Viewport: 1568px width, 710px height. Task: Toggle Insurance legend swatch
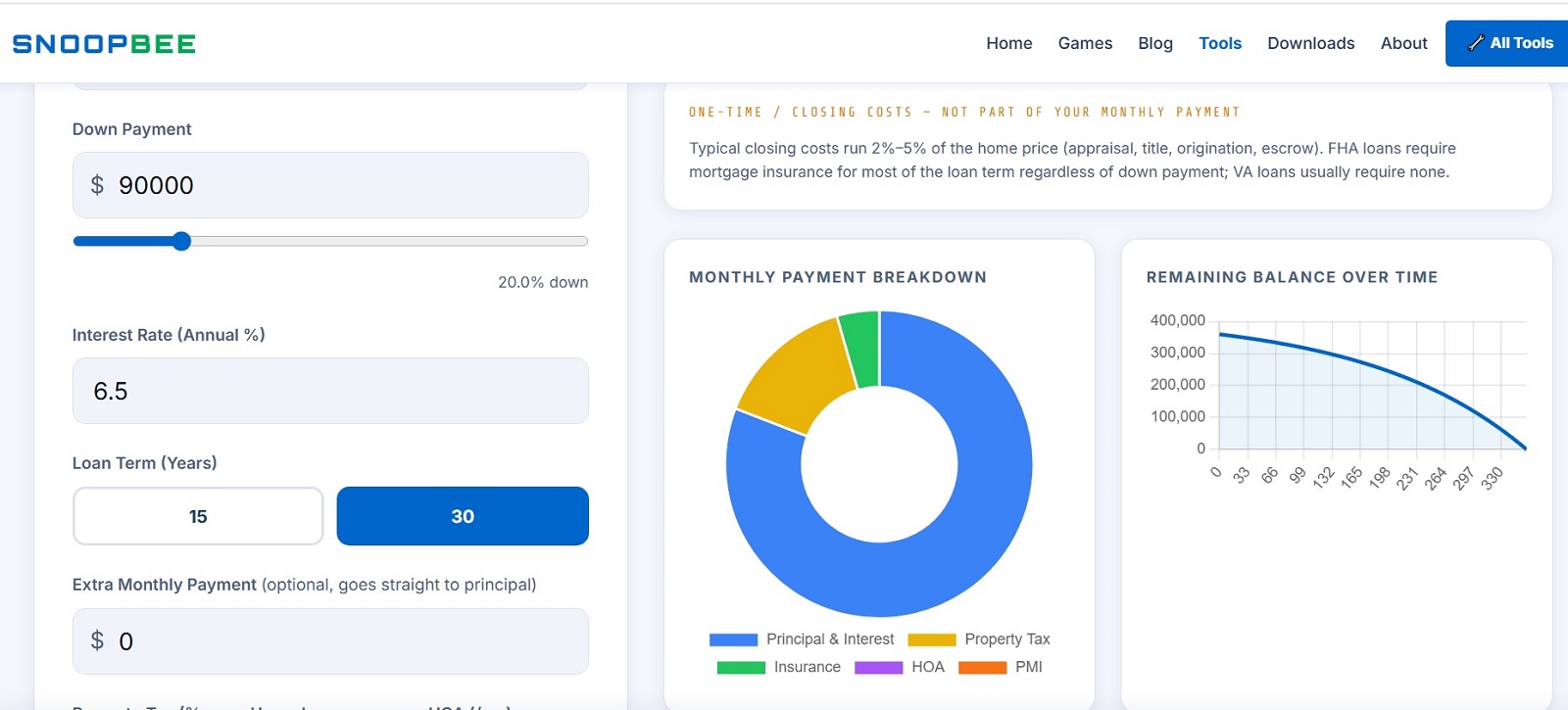point(741,668)
